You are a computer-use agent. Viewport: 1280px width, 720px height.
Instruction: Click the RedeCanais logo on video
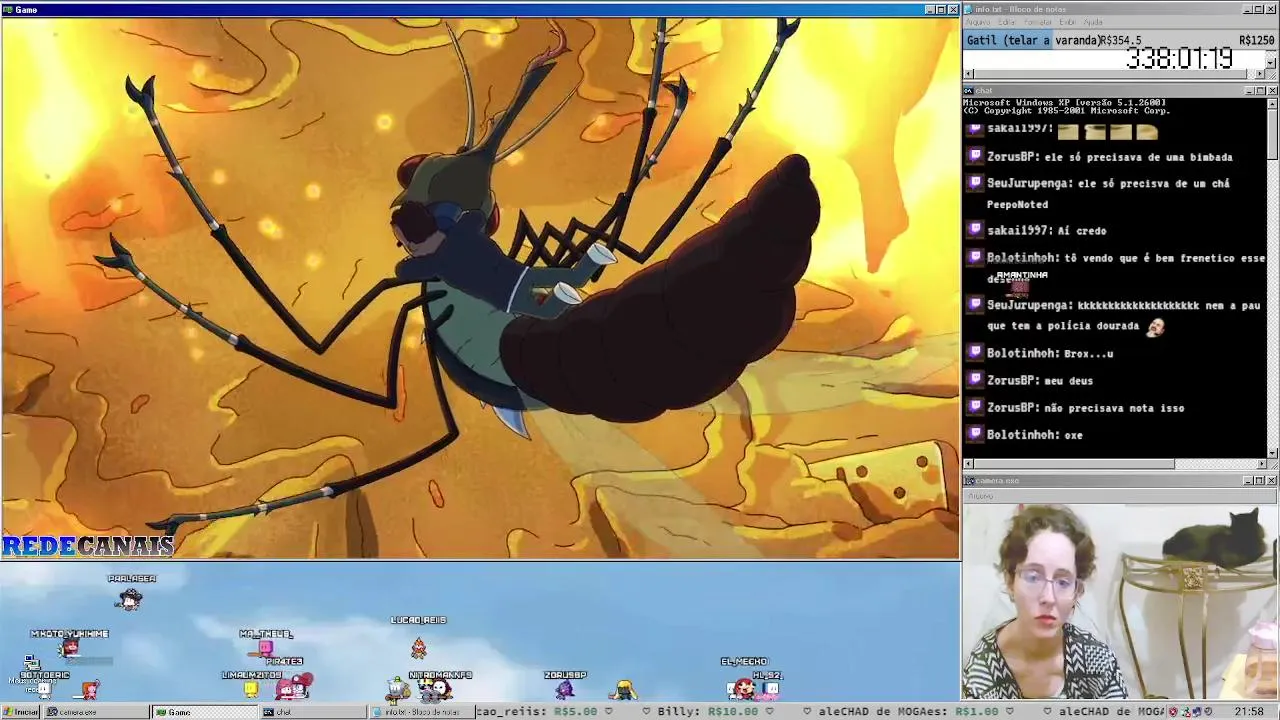(88, 546)
